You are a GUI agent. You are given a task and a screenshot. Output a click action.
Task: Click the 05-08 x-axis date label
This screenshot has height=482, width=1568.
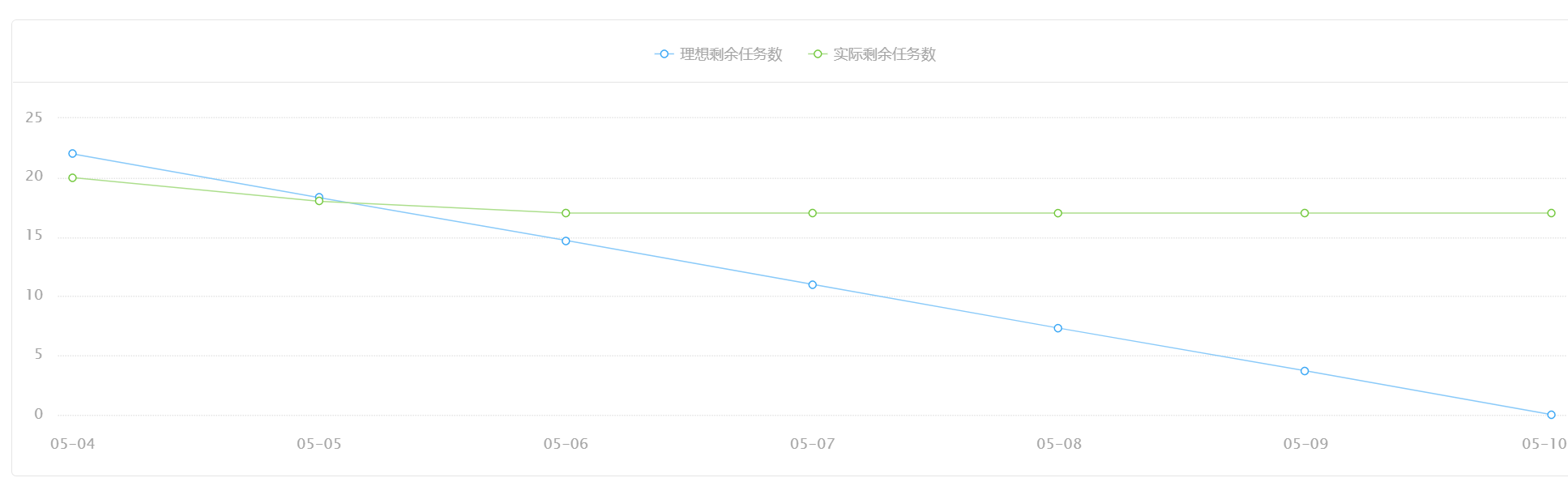(x=1058, y=444)
